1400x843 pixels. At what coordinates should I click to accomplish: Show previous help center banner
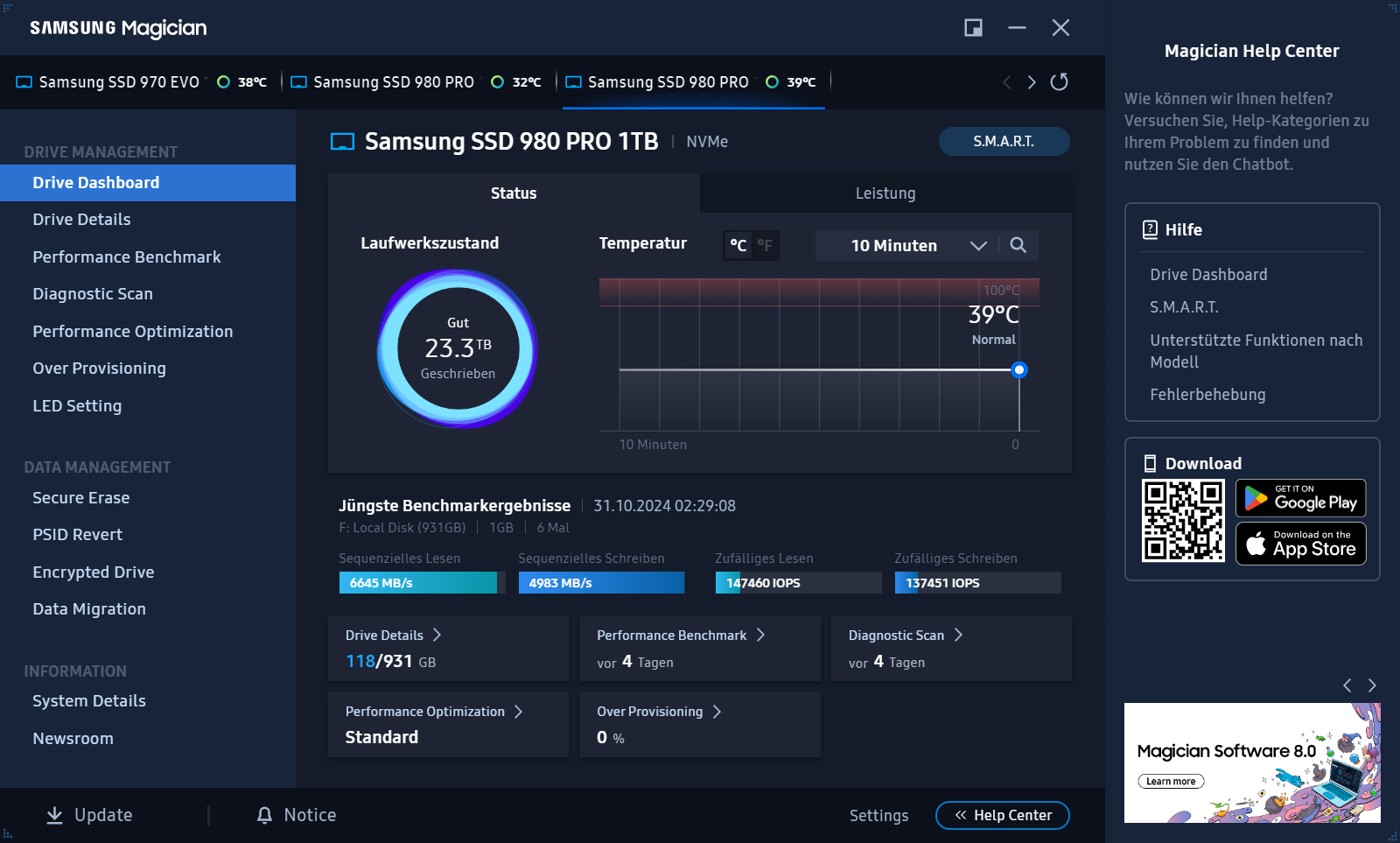tap(1347, 685)
